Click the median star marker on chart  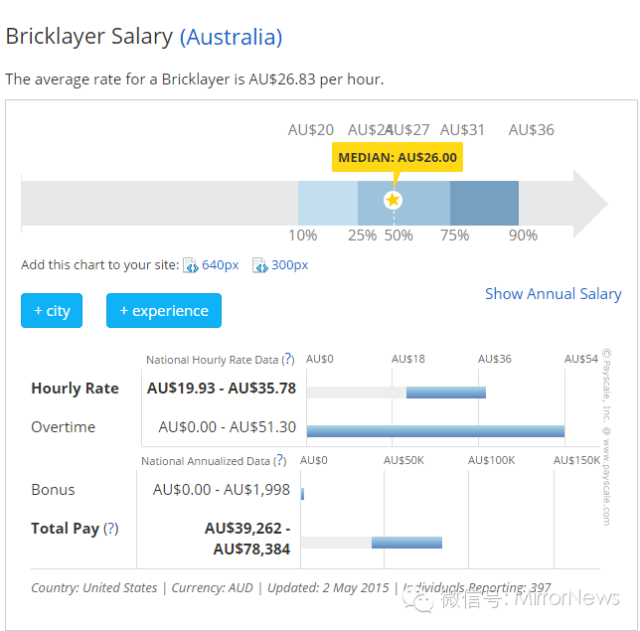click(393, 200)
